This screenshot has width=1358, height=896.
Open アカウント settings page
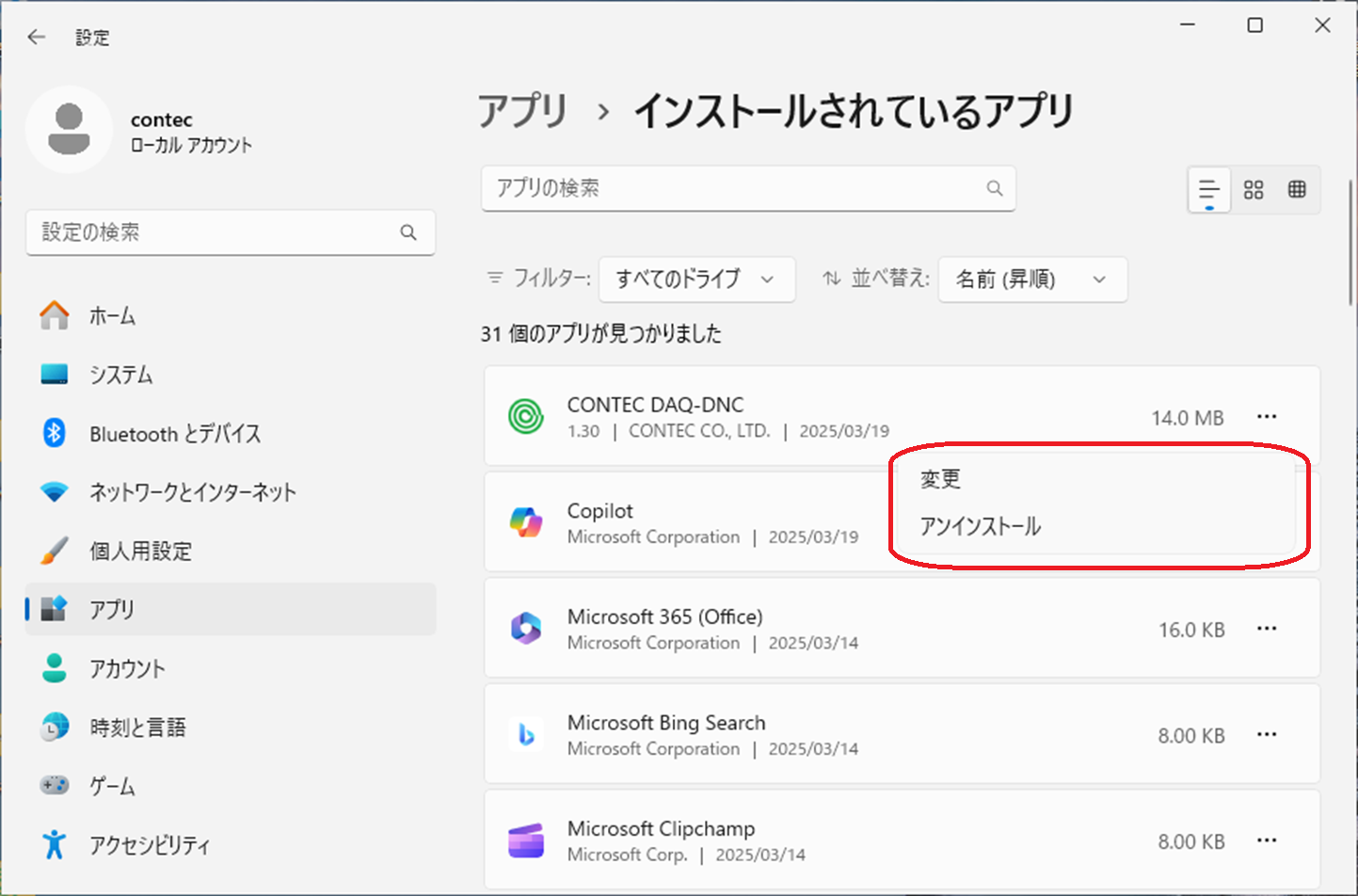point(231,668)
